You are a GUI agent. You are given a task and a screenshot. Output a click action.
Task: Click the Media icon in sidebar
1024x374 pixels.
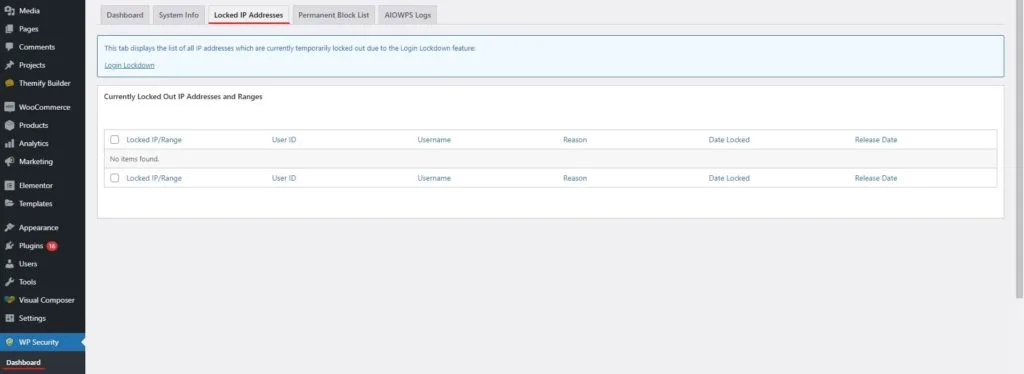click(9, 11)
